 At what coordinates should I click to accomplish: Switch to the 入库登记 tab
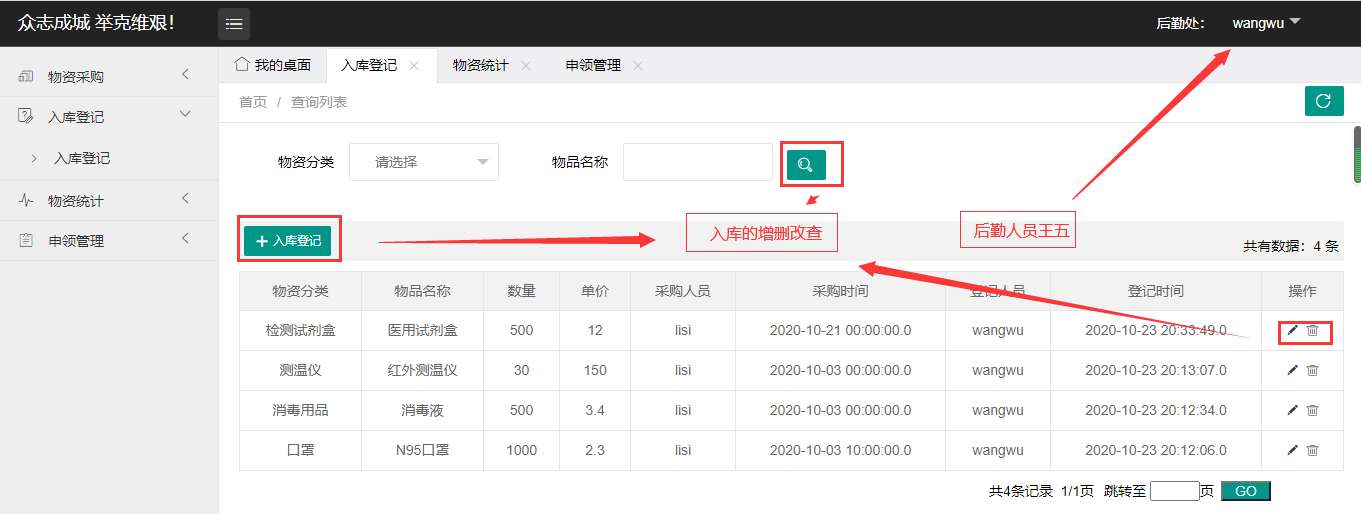click(x=381, y=66)
